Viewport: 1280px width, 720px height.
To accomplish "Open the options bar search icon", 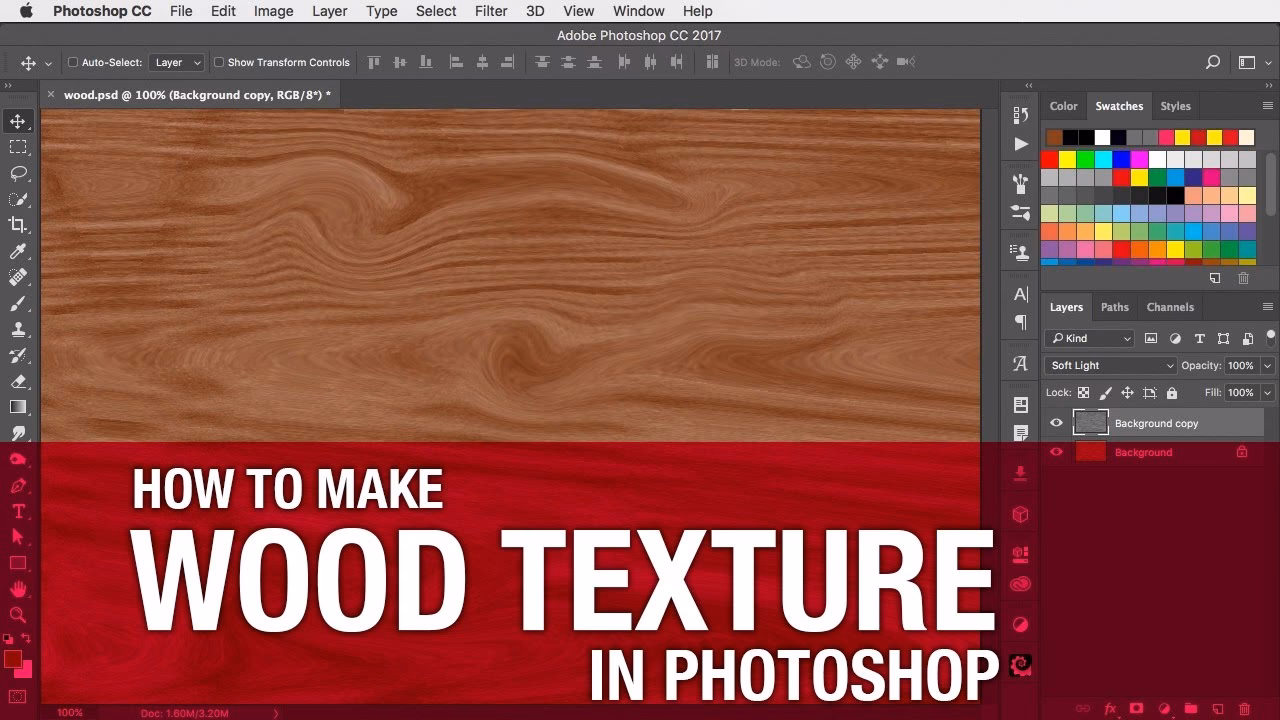I will click(1212, 62).
